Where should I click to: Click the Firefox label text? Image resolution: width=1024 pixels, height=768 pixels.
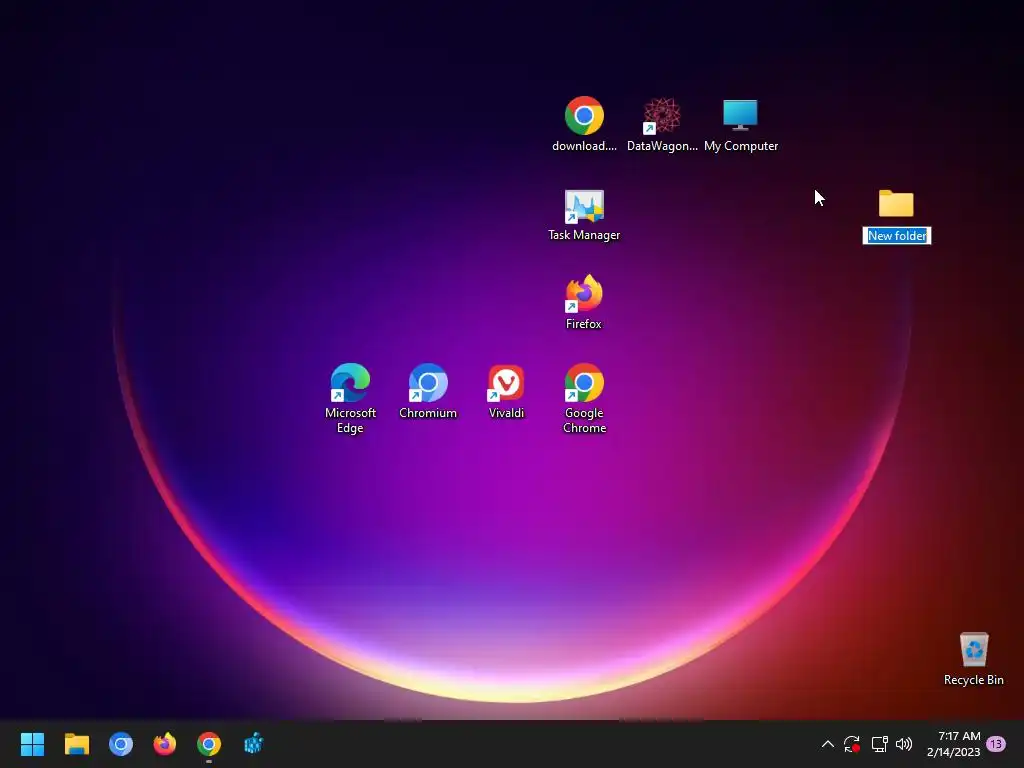point(583,324)
